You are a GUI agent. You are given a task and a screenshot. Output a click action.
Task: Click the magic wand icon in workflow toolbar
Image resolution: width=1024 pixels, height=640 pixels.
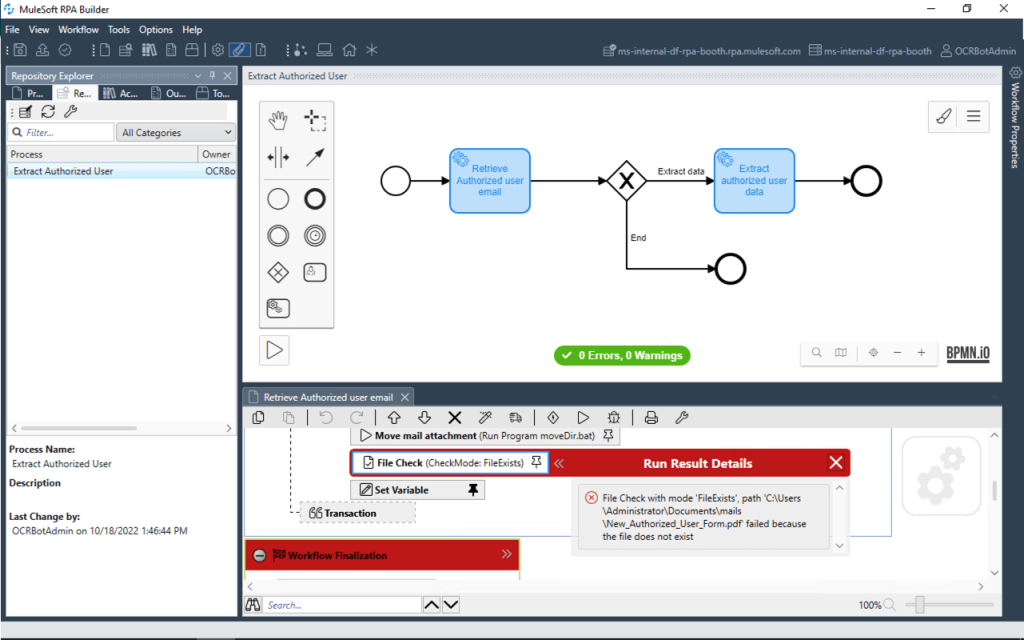coord(485,418)
